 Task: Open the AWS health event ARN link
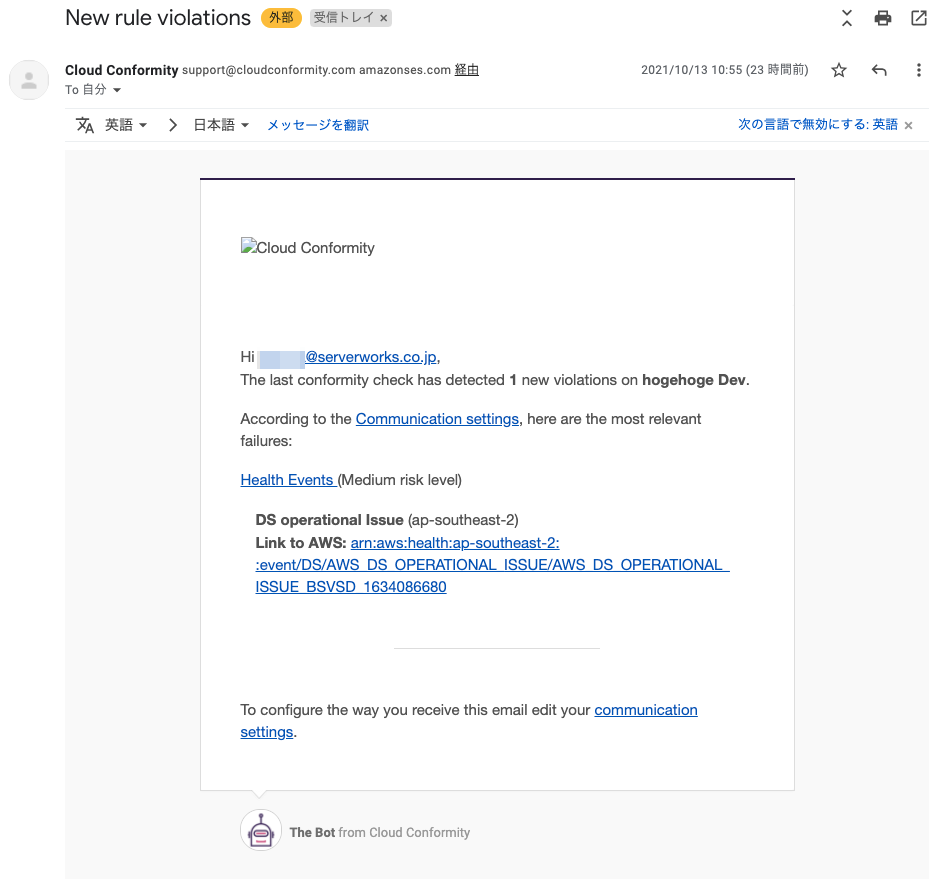coord(492,565)
